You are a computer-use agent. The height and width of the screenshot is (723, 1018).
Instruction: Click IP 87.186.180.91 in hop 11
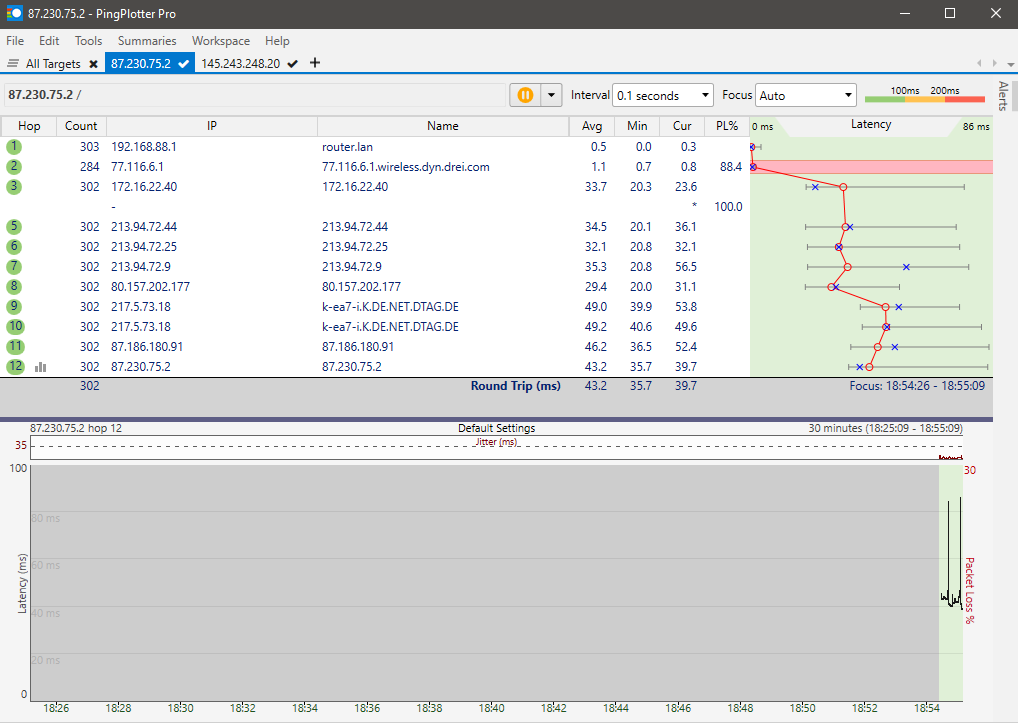[147, 347]
